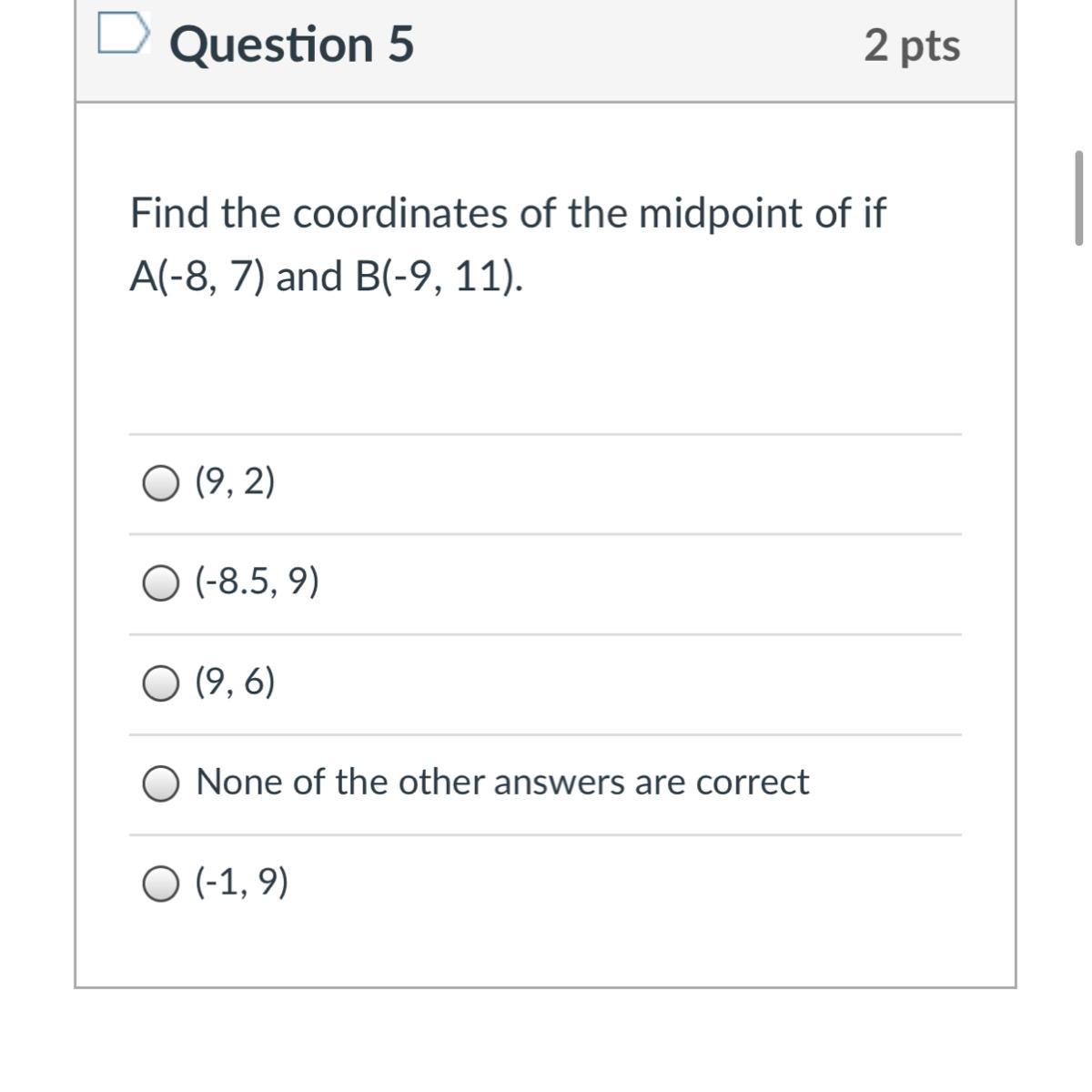Screen dimensions: 1092x1092
Task: Click the vertical scrollbar thumb
Action: pyautogui.click(x=1079, y=198)
